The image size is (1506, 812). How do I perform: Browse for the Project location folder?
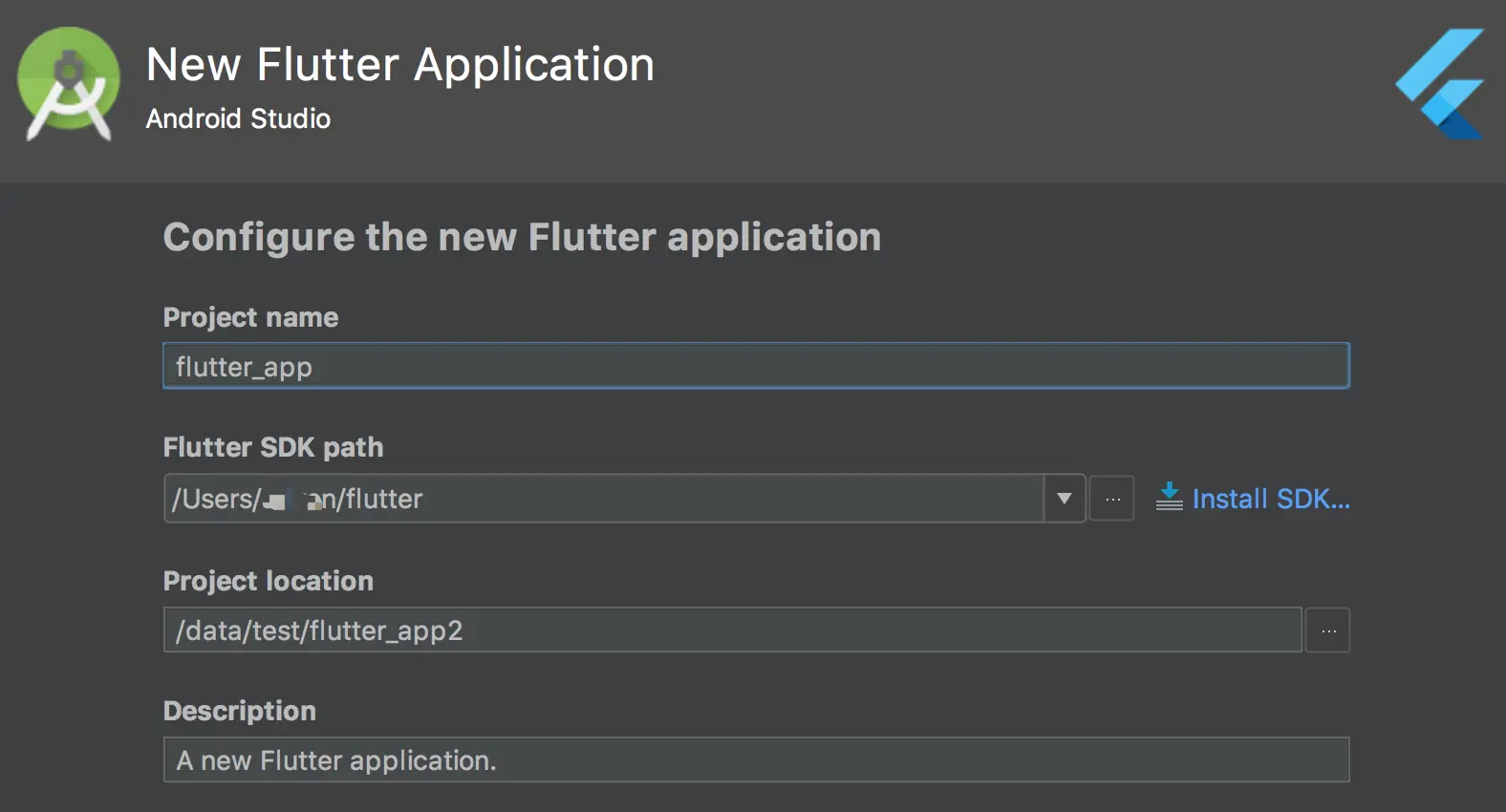(1327, 630)
